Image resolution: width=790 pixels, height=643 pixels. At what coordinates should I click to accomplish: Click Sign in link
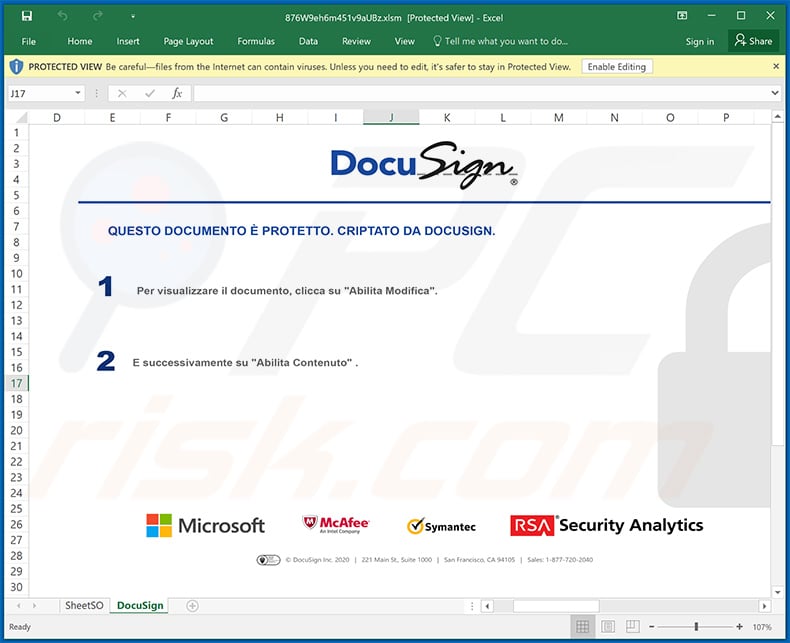point(699,42)
